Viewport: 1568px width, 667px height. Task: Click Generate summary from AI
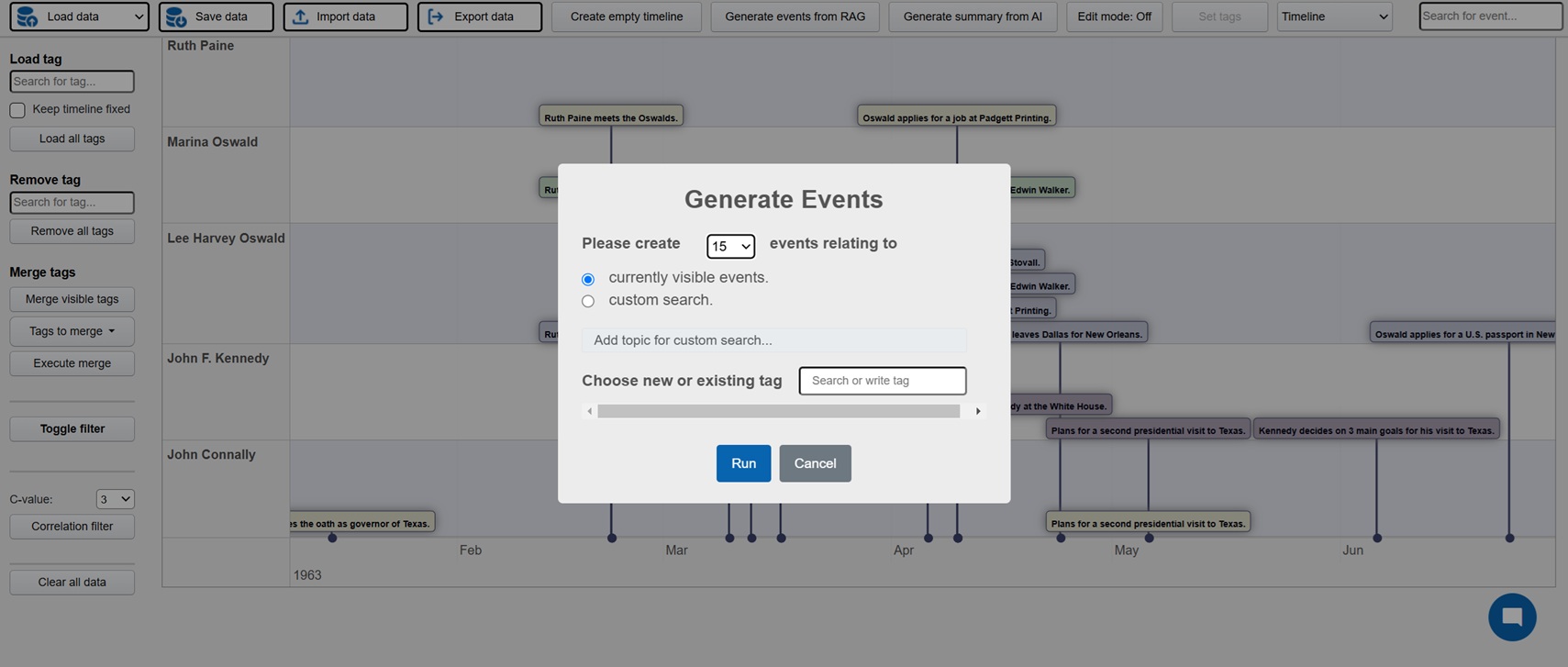pos(973,17)
